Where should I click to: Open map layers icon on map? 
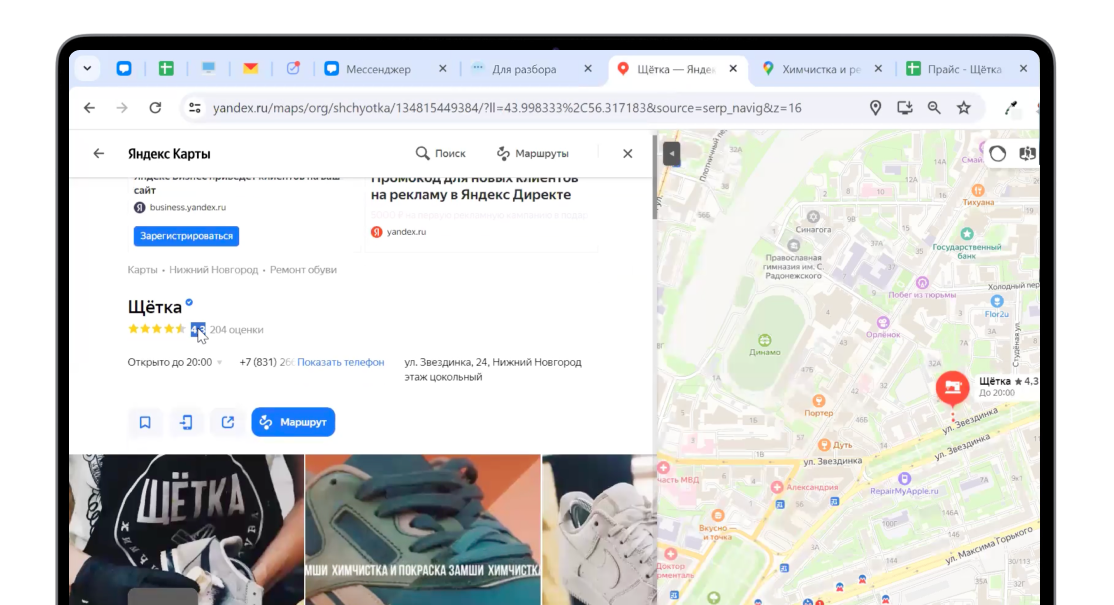(x=1027, y=154)
